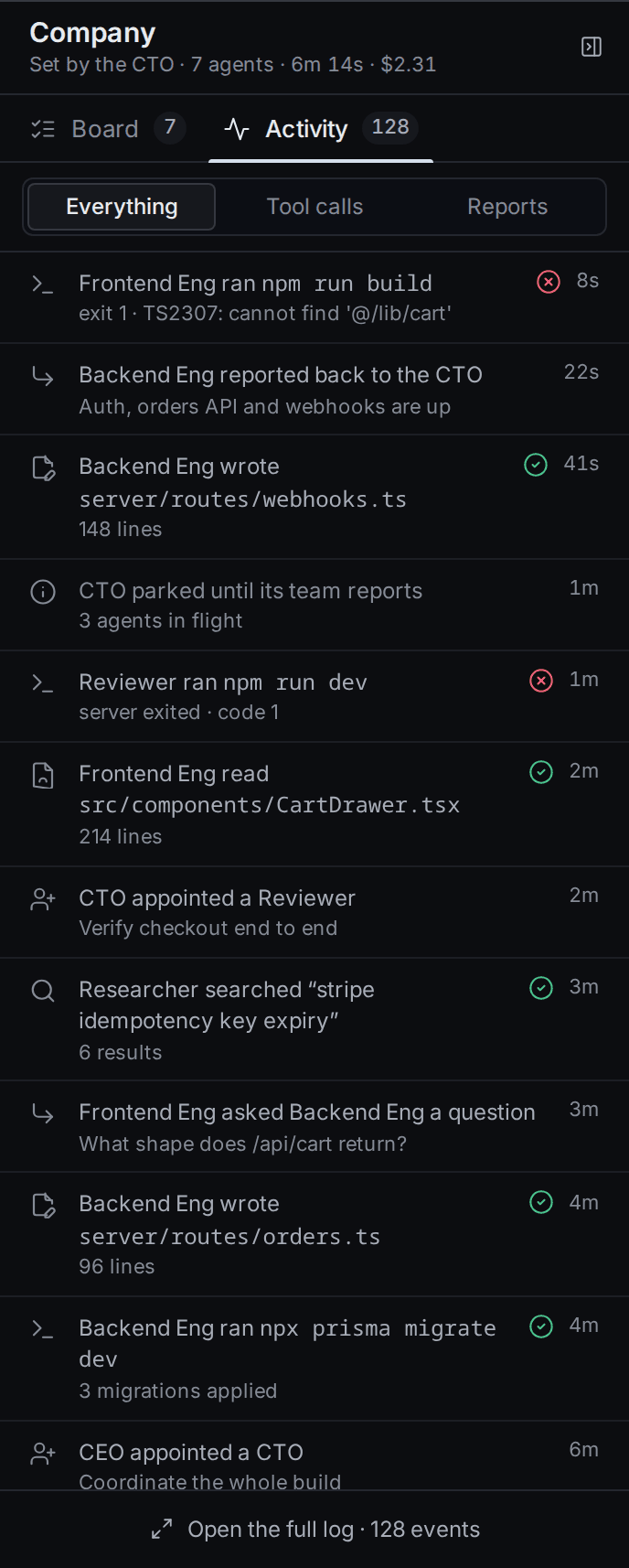Screen dimensions: 629x1568
Task: Click green check icon on orders.ts row
Action: [x=541, y=1202]
